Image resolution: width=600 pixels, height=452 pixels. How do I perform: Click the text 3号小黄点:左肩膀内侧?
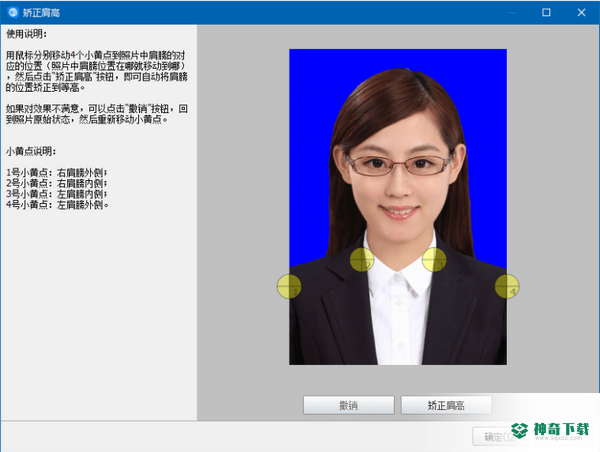(57, 194)
